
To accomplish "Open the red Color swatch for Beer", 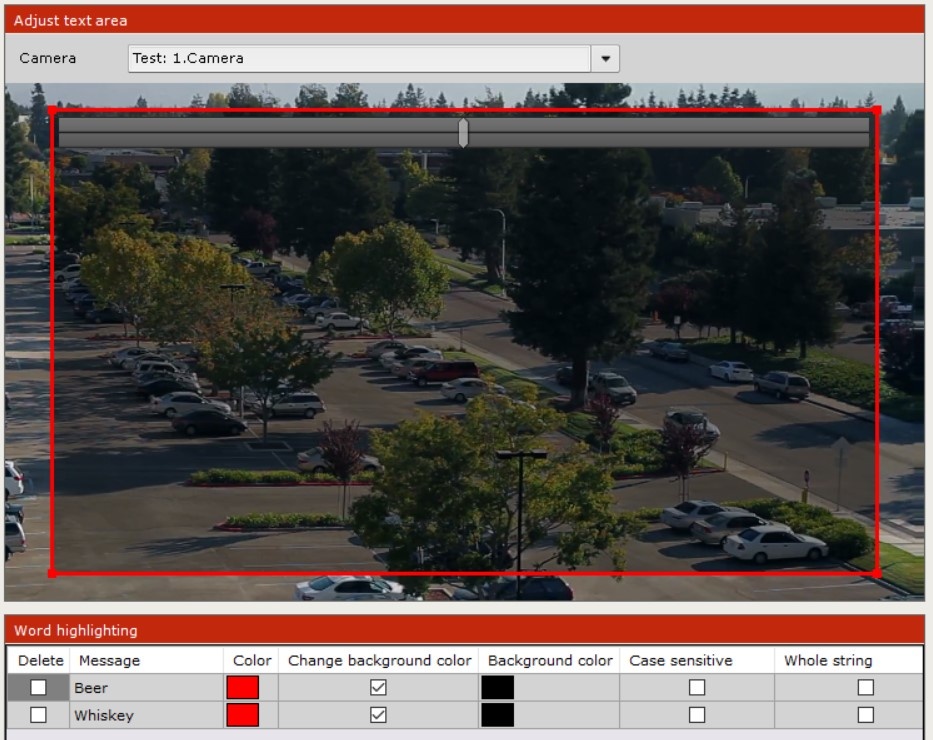I will [243, 688].
